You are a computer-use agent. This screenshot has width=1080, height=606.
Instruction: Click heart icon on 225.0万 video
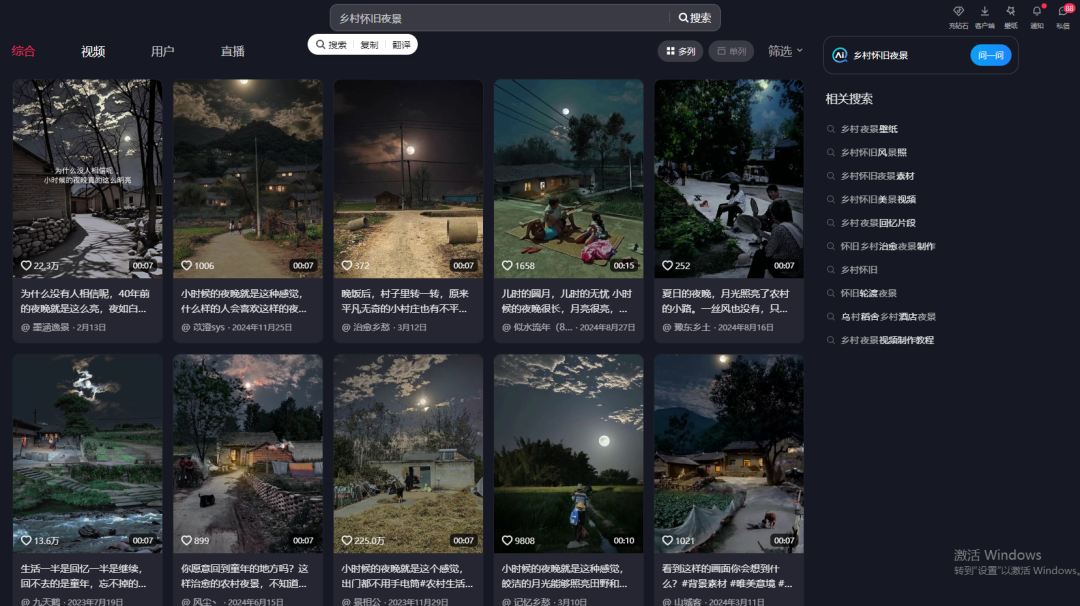tap(347, 541)
